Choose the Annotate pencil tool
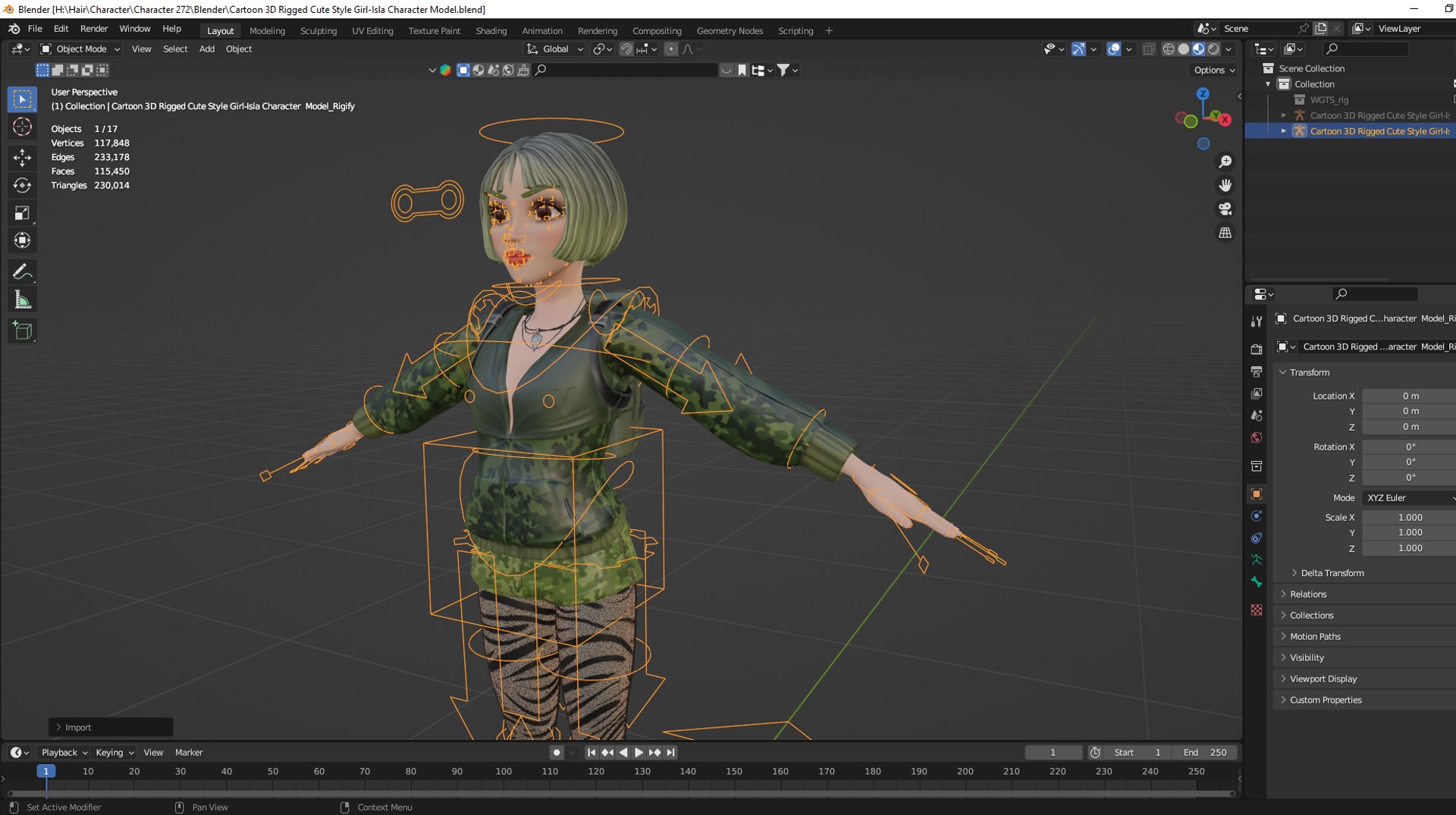This screenshot has width=1456, height=815. [x=22, y=271]
